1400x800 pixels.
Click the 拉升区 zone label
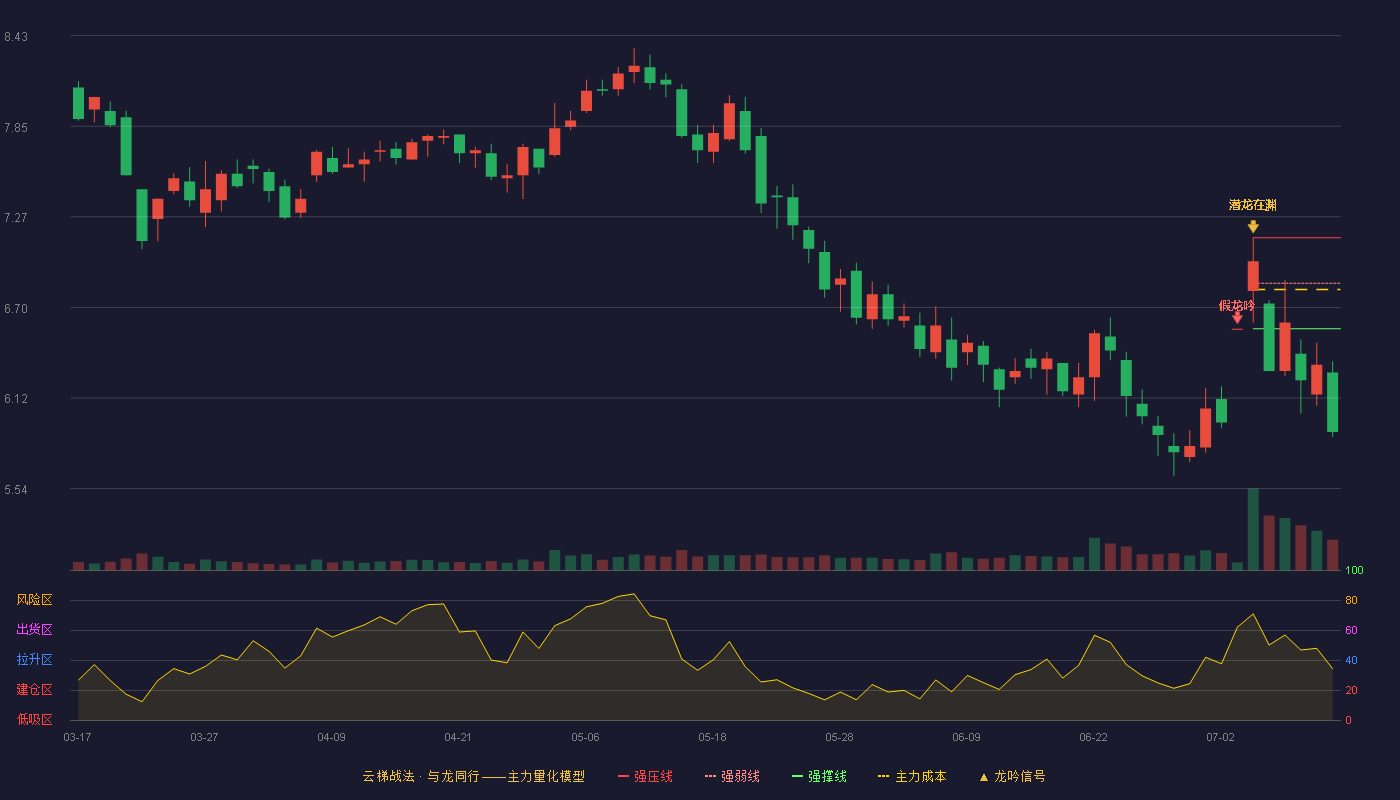(x=34, y=660)
